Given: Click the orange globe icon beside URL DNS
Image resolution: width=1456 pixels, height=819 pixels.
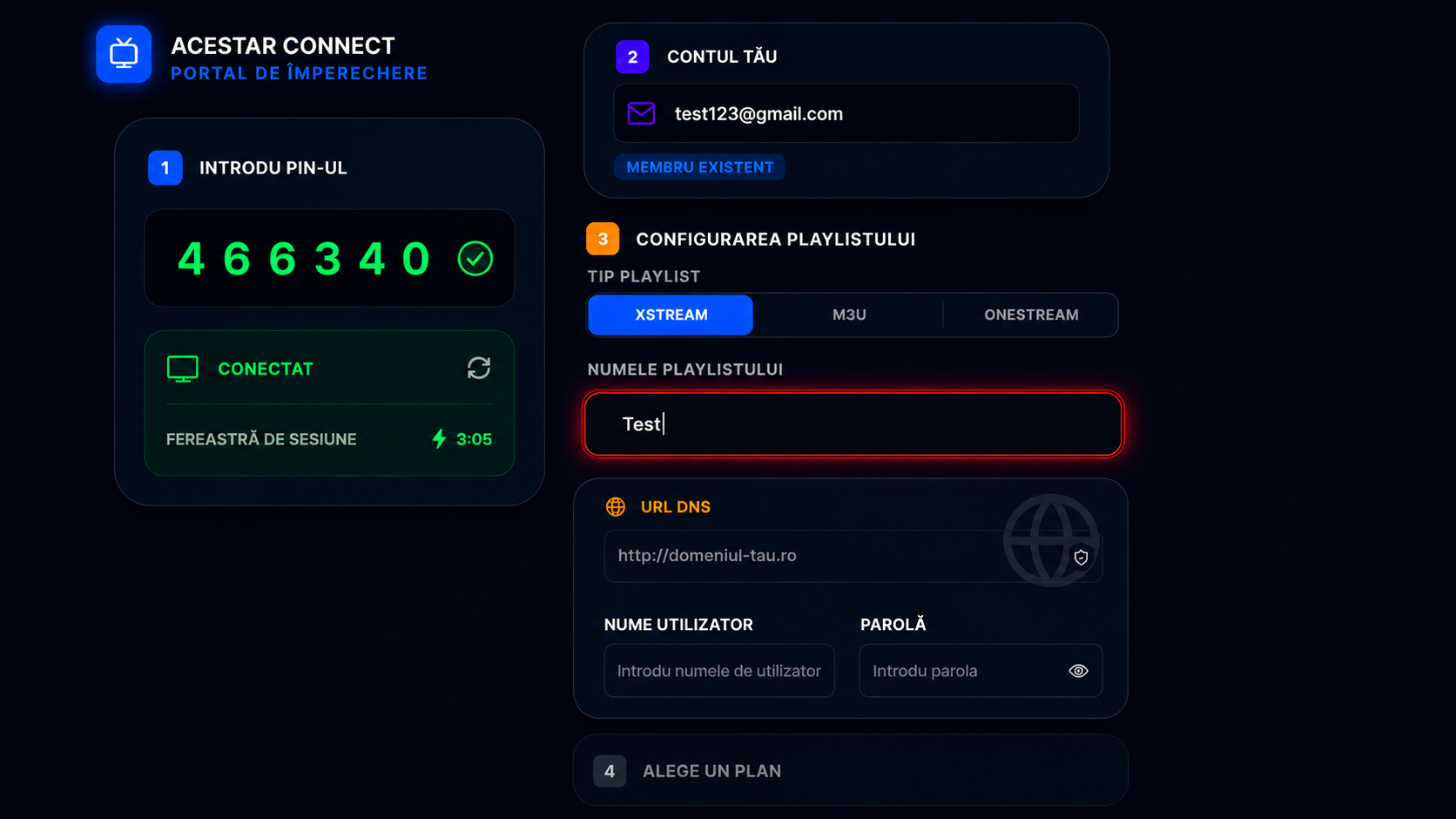Looking at the screenshot, I should tap(616, 507).
